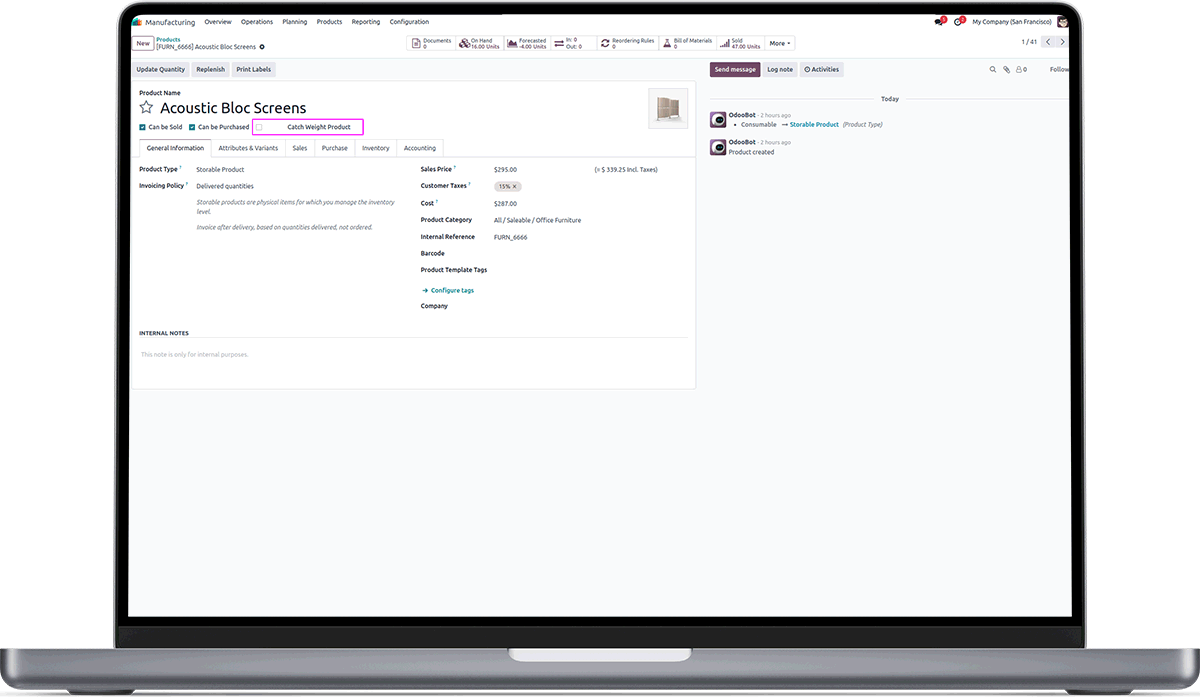Viewport: 1200px width, 697px height.
Task: Click the Update Quantity button
Action: pos(161,70)
